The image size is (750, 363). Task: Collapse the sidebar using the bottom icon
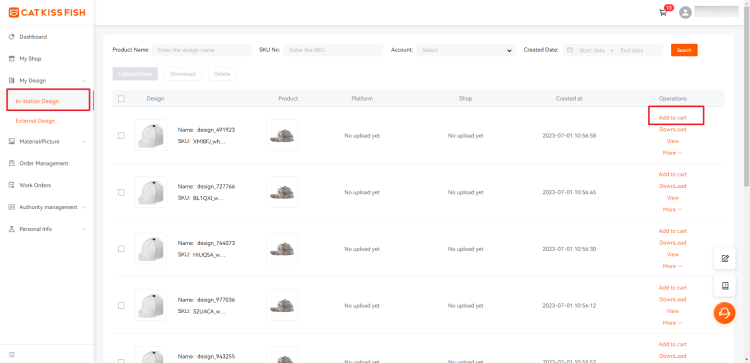12,354
